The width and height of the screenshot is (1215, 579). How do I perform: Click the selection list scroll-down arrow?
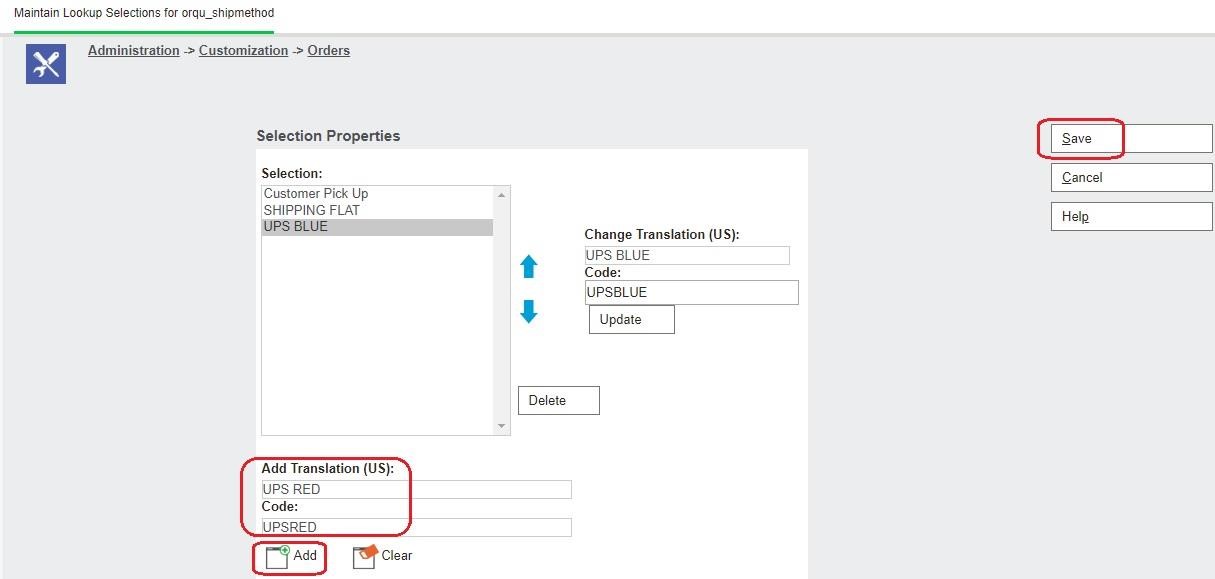pyautogui.click(x=502, y=427)
